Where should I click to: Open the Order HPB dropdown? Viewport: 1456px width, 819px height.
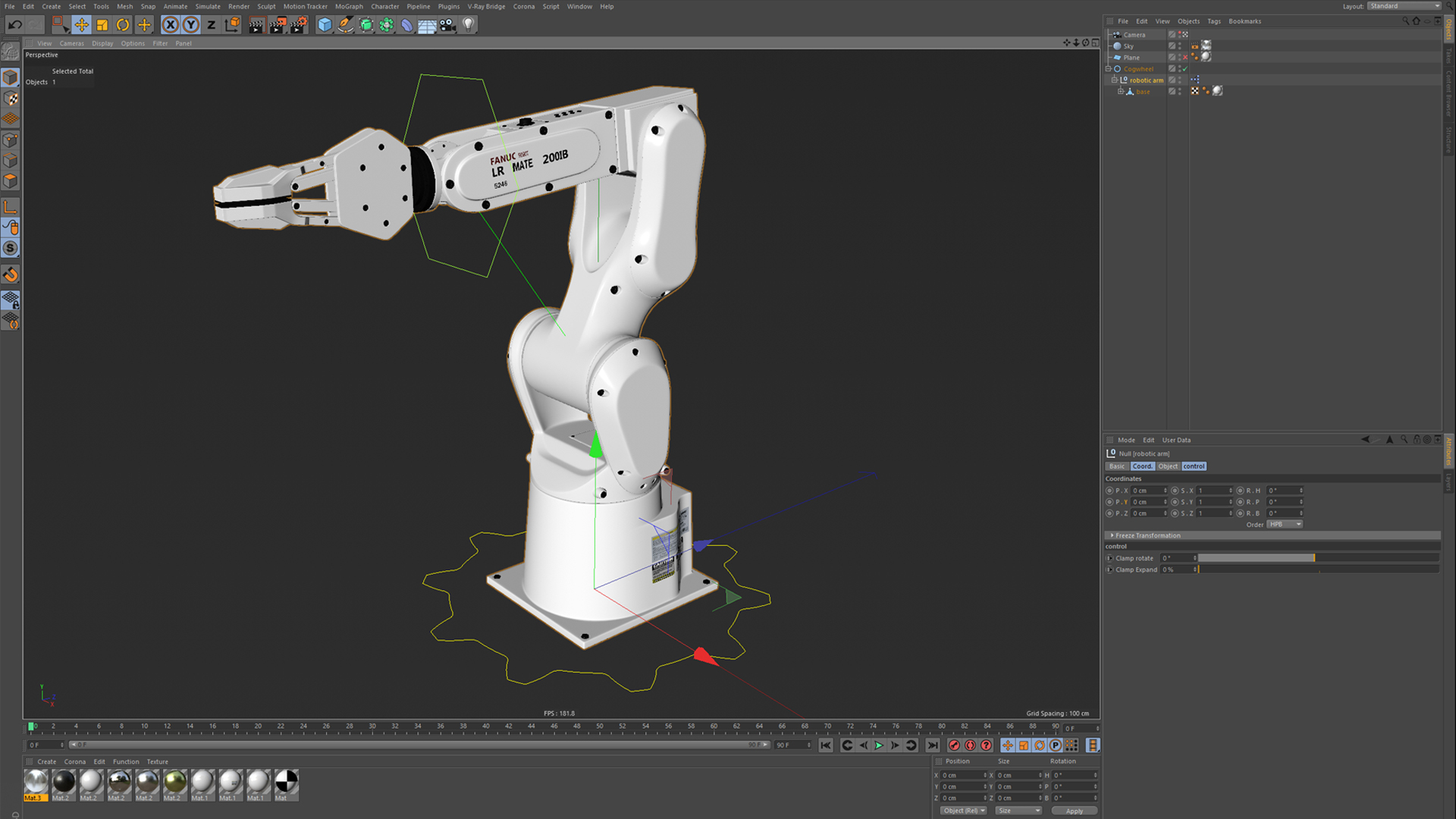pyautogui.click(x=1285, y=524)
